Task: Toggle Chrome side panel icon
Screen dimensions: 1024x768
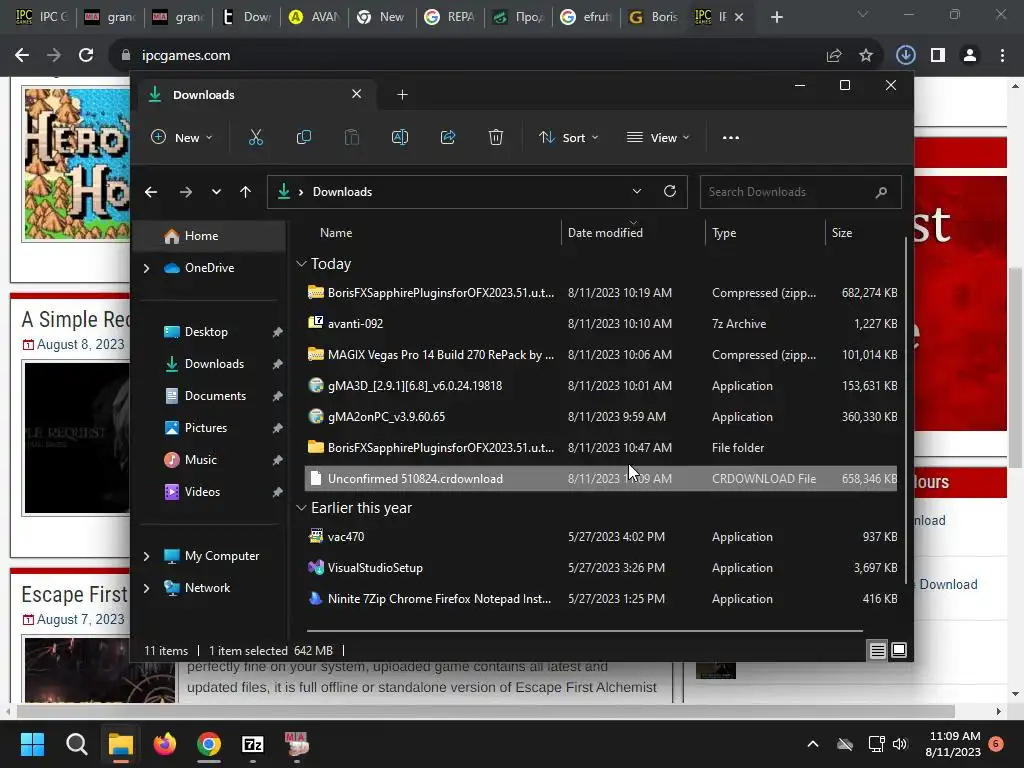Action: (938, 56)
